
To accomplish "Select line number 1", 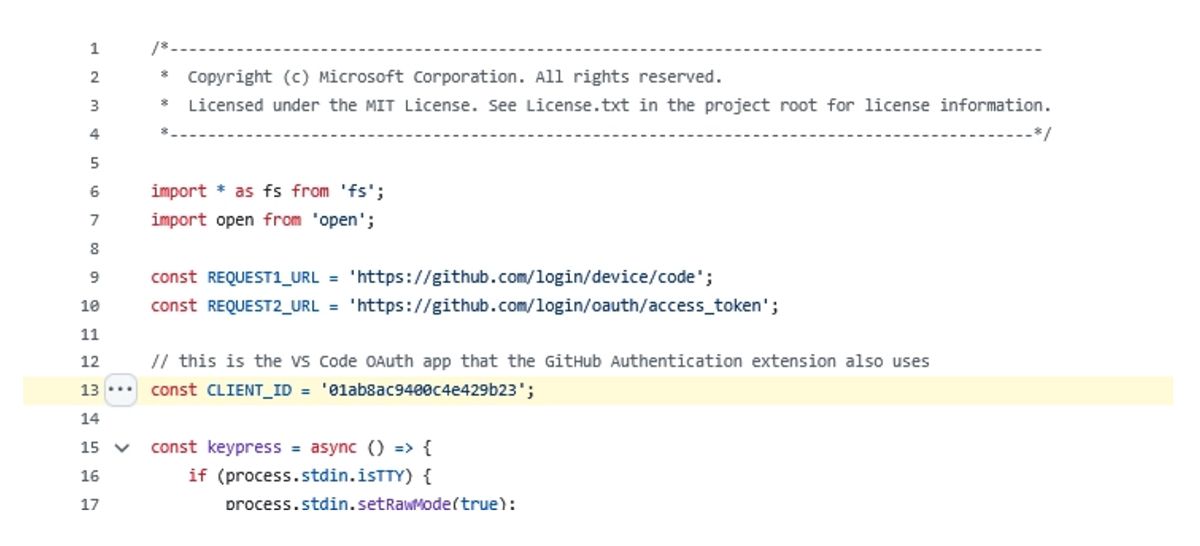I will [x=94, y=48].
